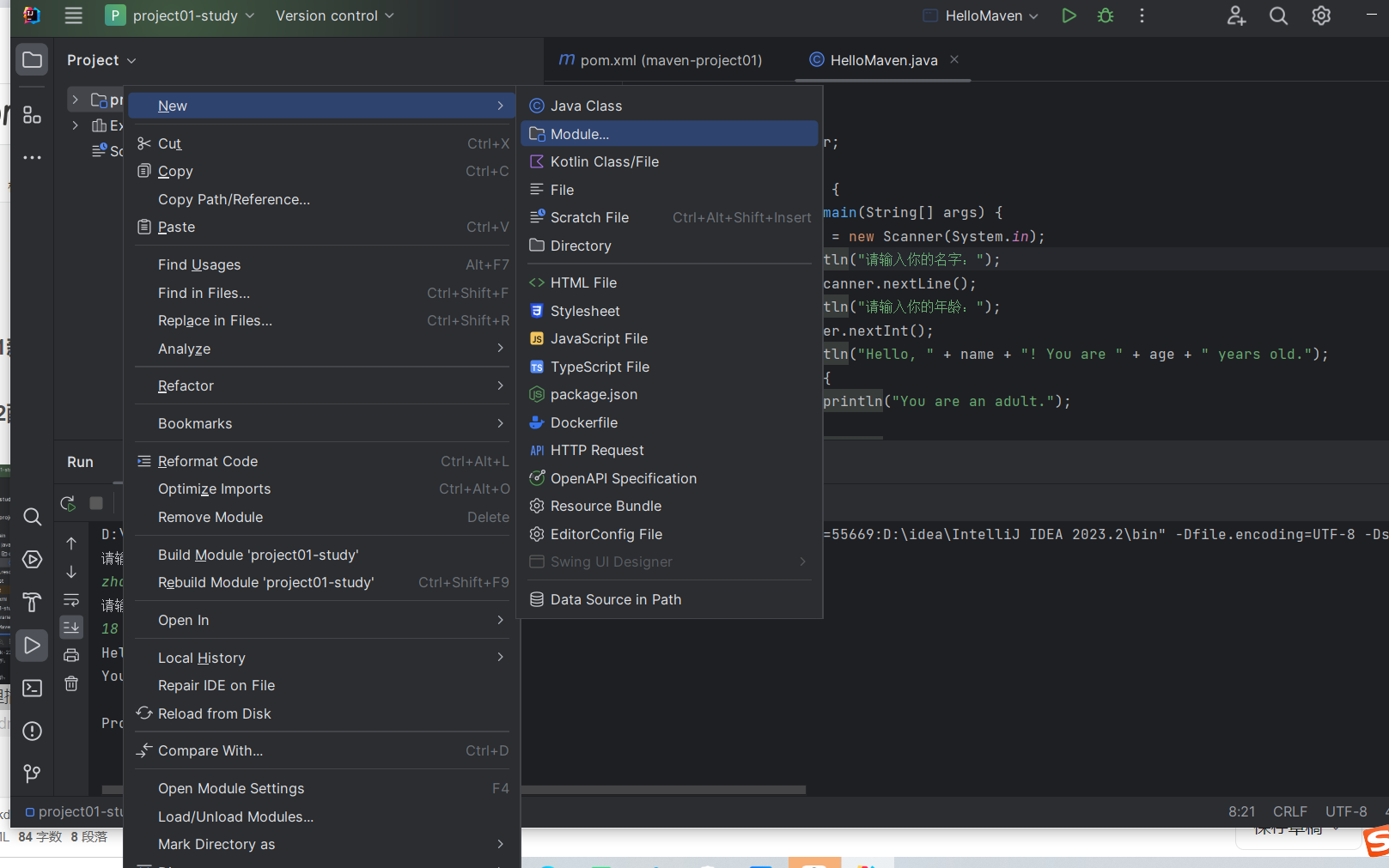Move up the stack trace arrow

71,543
